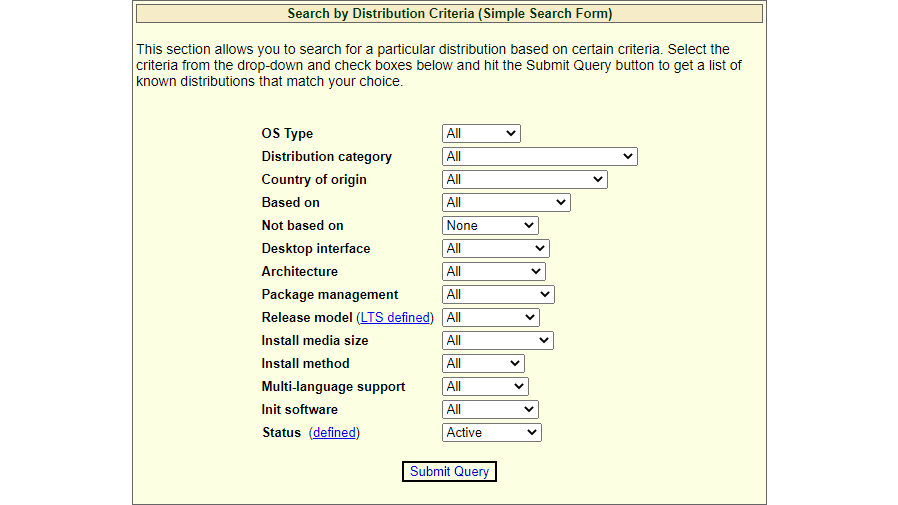Click the Submit Query button
Image resolution: width=898 pixels, height=505 pixels.
449,471
